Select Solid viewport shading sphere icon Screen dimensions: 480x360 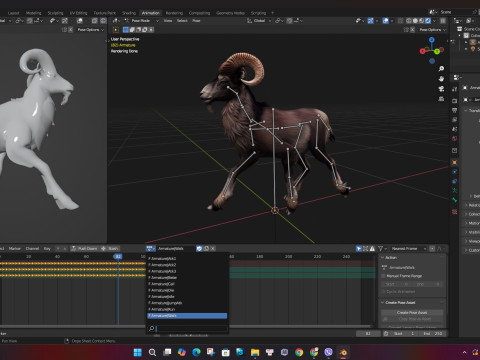click(415, 21)
